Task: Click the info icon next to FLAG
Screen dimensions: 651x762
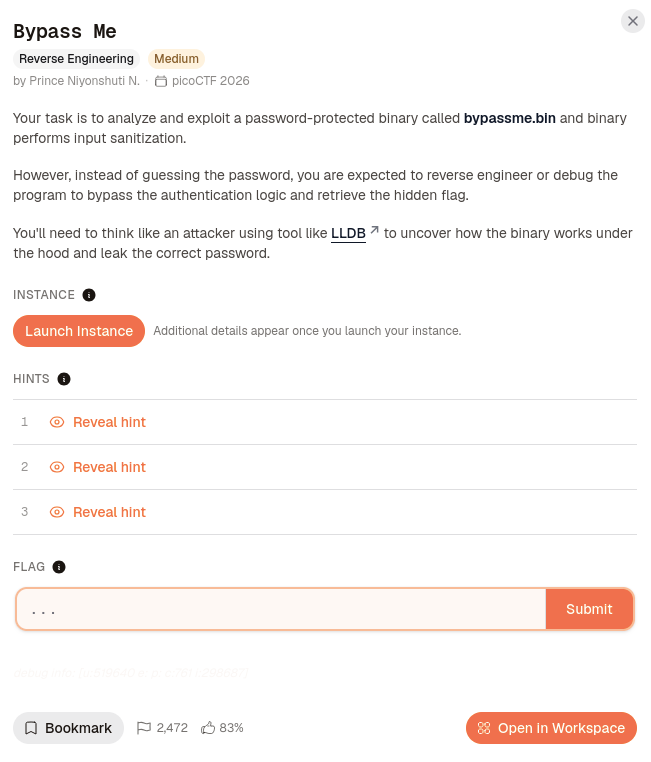Action: 59,567
